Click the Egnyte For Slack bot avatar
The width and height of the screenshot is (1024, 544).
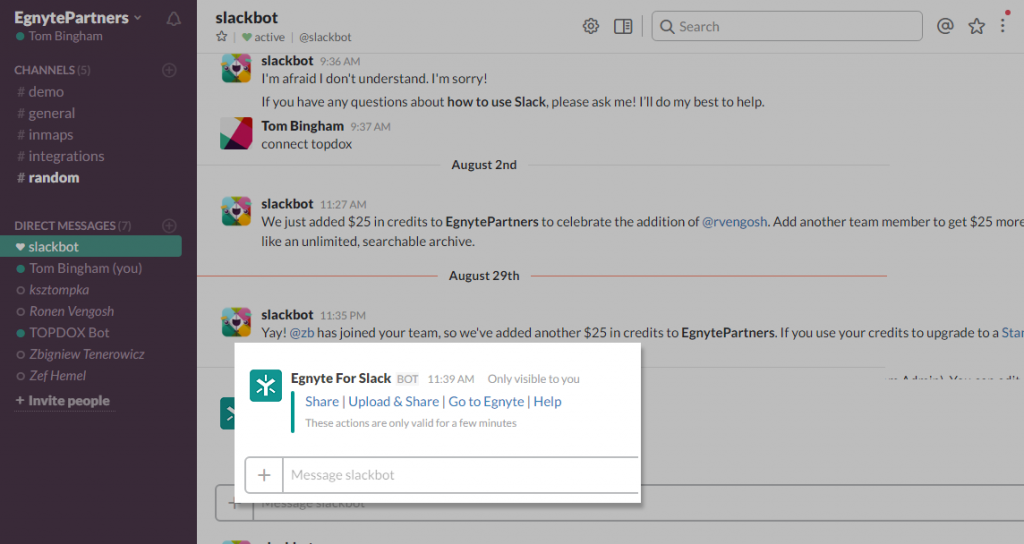point(265,386)
